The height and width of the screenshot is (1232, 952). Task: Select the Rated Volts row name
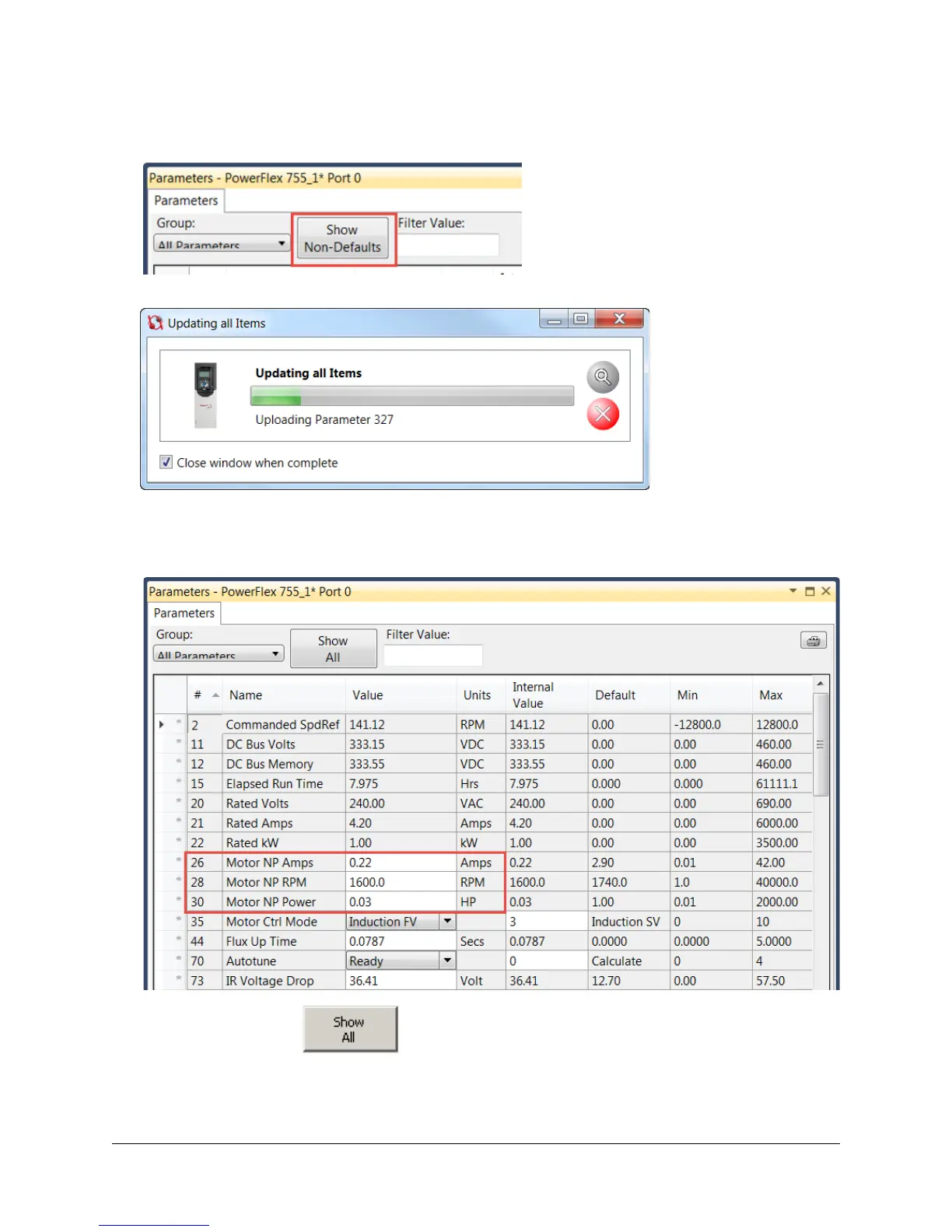(257, 803)
